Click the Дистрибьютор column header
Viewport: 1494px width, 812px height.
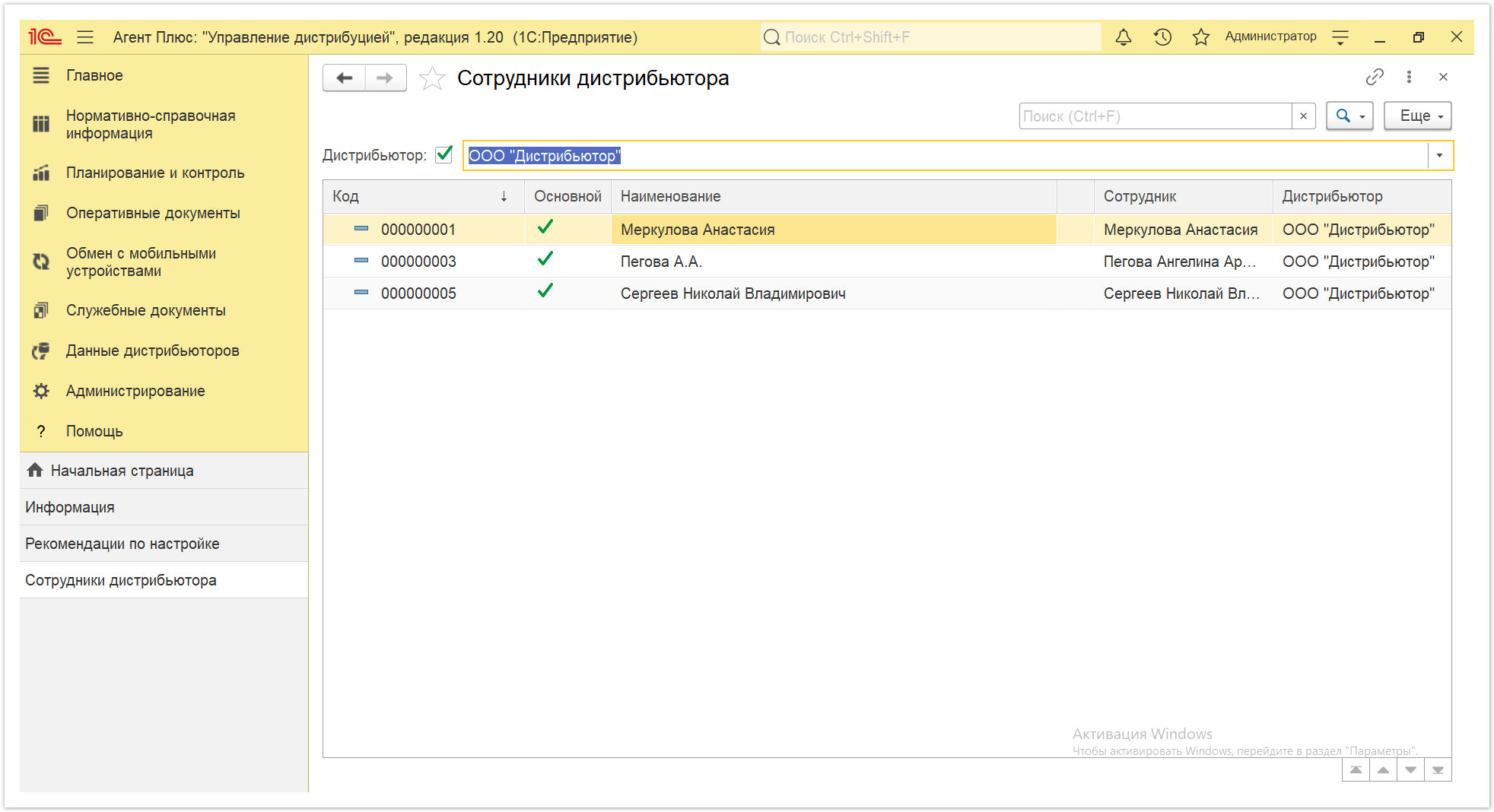coord(1362,196)
